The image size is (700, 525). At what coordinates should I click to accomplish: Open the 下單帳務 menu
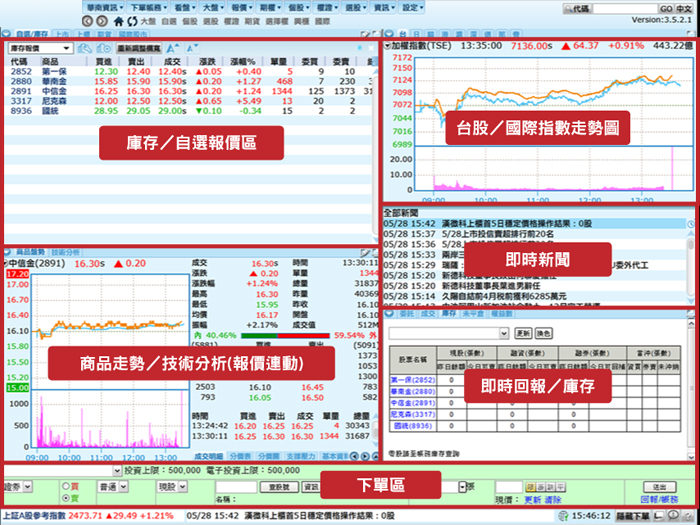tap(147, 8)
